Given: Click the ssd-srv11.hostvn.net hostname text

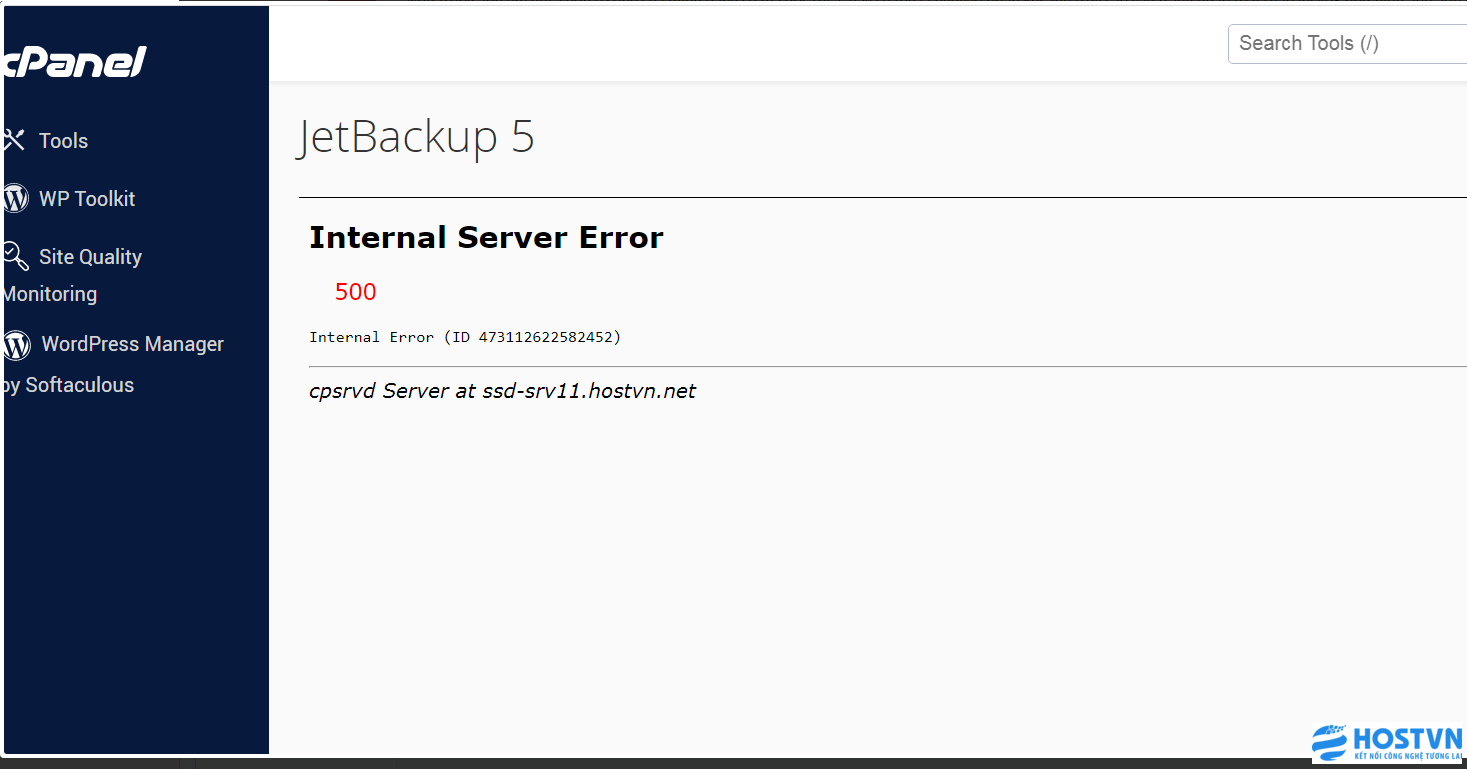Looking at the screenshot, I should click(x=589, y=391).
